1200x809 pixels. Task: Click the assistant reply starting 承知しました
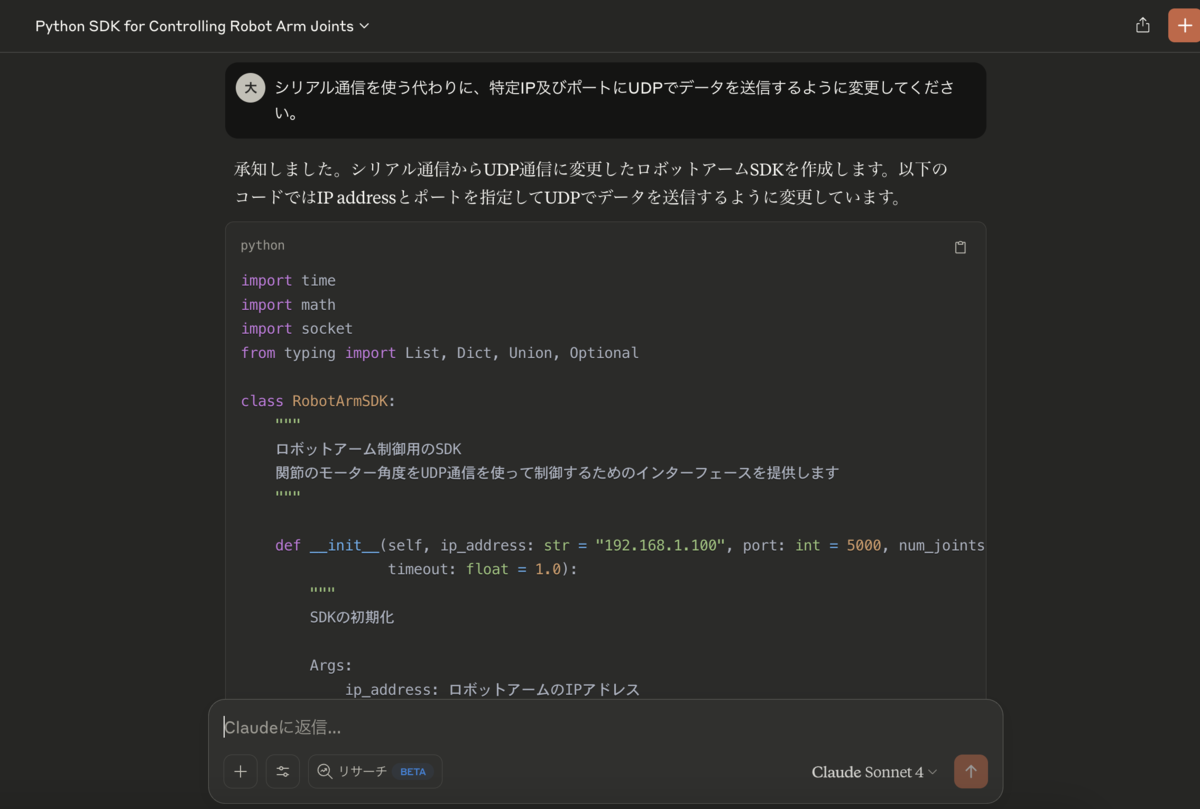pos(591,183)
